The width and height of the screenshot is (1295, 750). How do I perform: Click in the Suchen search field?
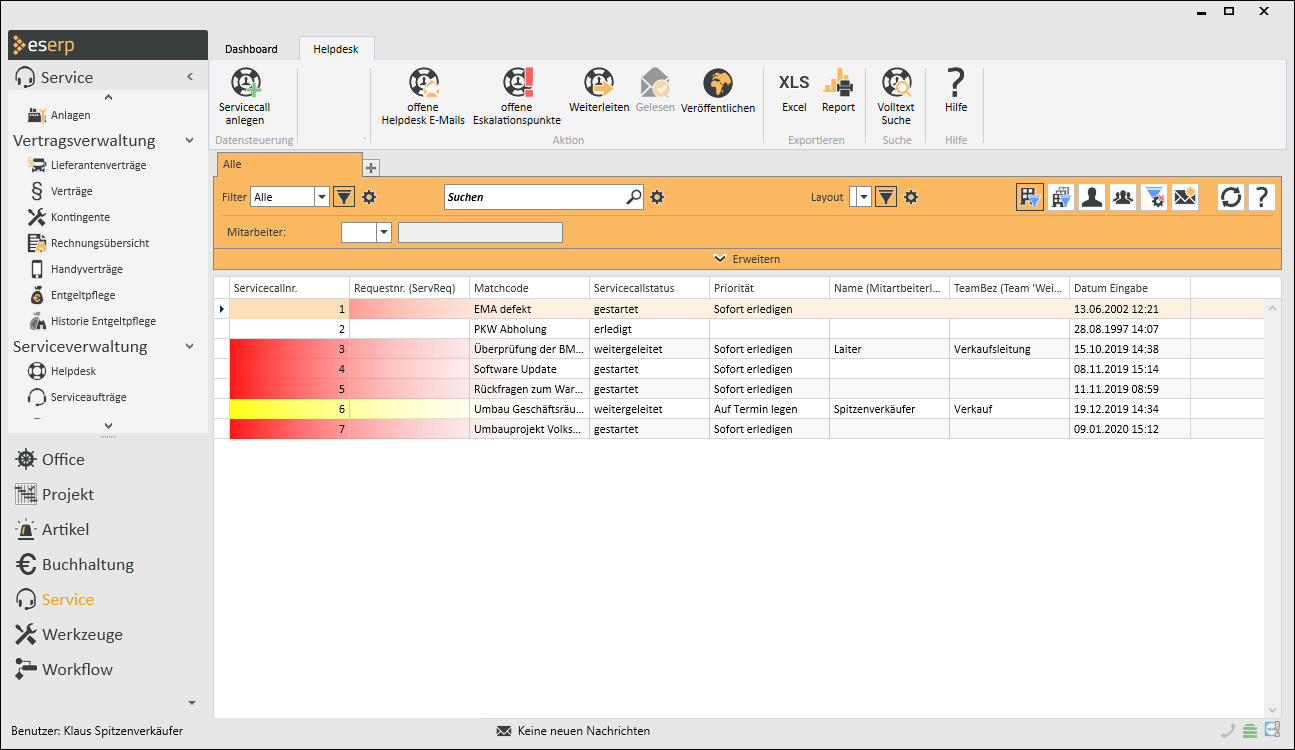(535, 197)
